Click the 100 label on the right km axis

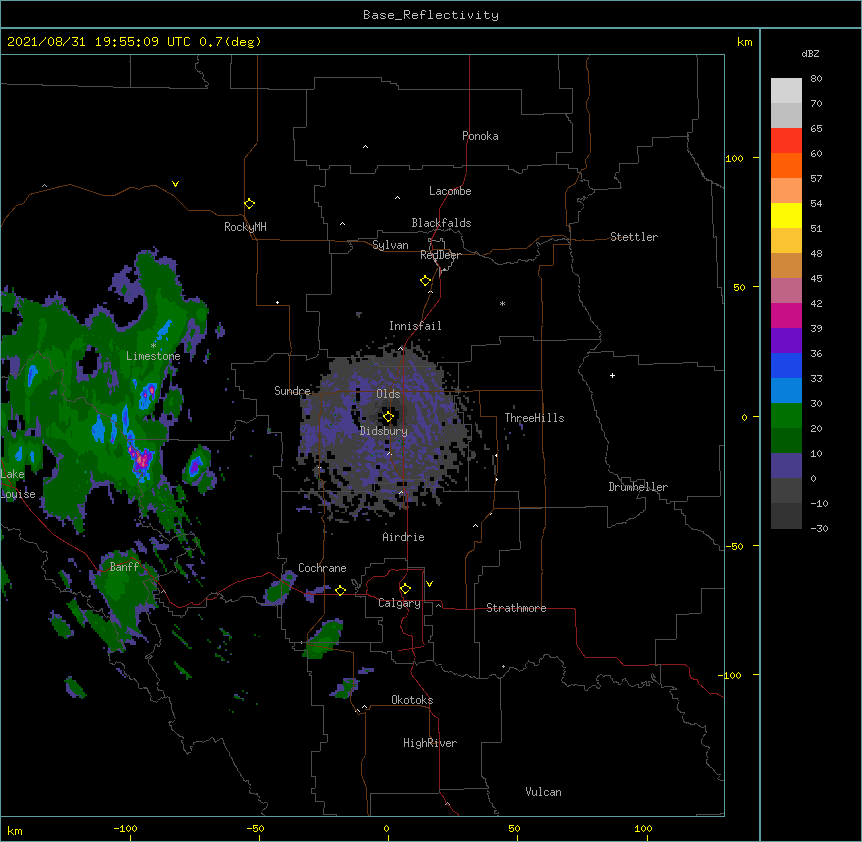(x=734, y=159)
